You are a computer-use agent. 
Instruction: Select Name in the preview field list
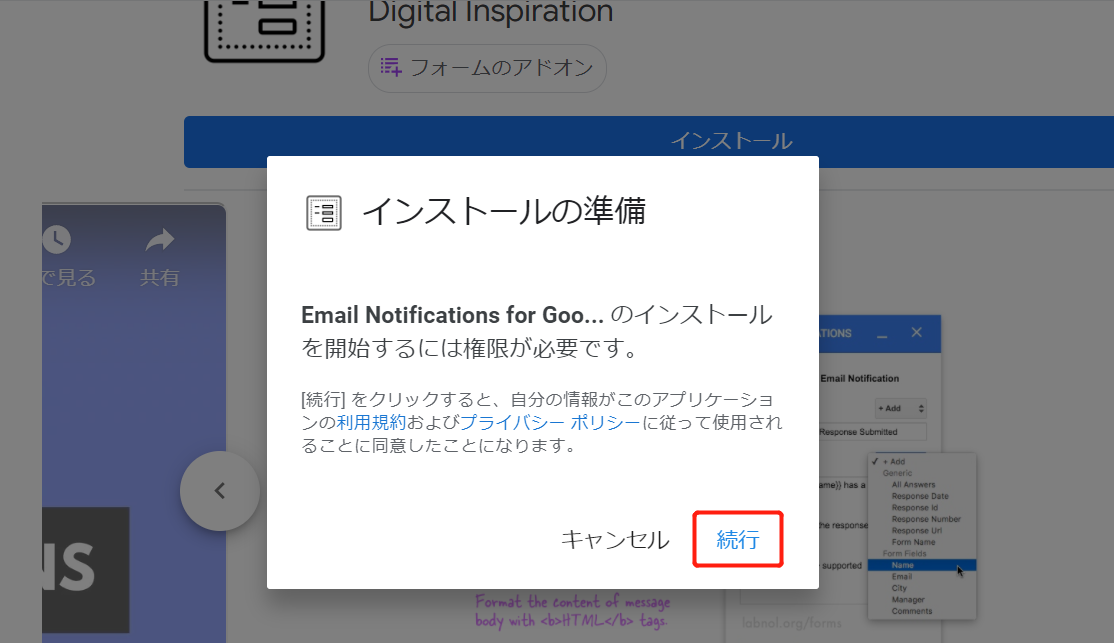(x=922, y=566)
